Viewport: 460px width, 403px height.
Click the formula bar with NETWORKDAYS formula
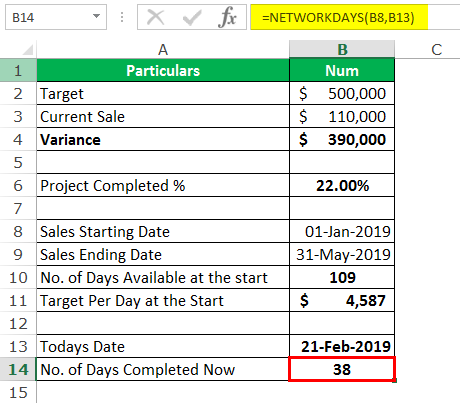coord(355,17)
